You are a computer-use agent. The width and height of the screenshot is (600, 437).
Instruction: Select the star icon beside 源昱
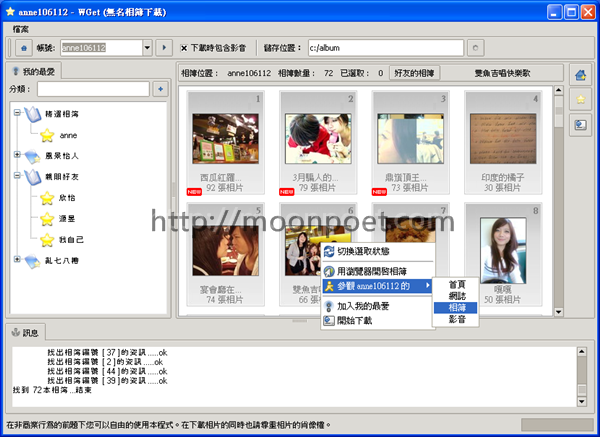[x=47, y=219]
